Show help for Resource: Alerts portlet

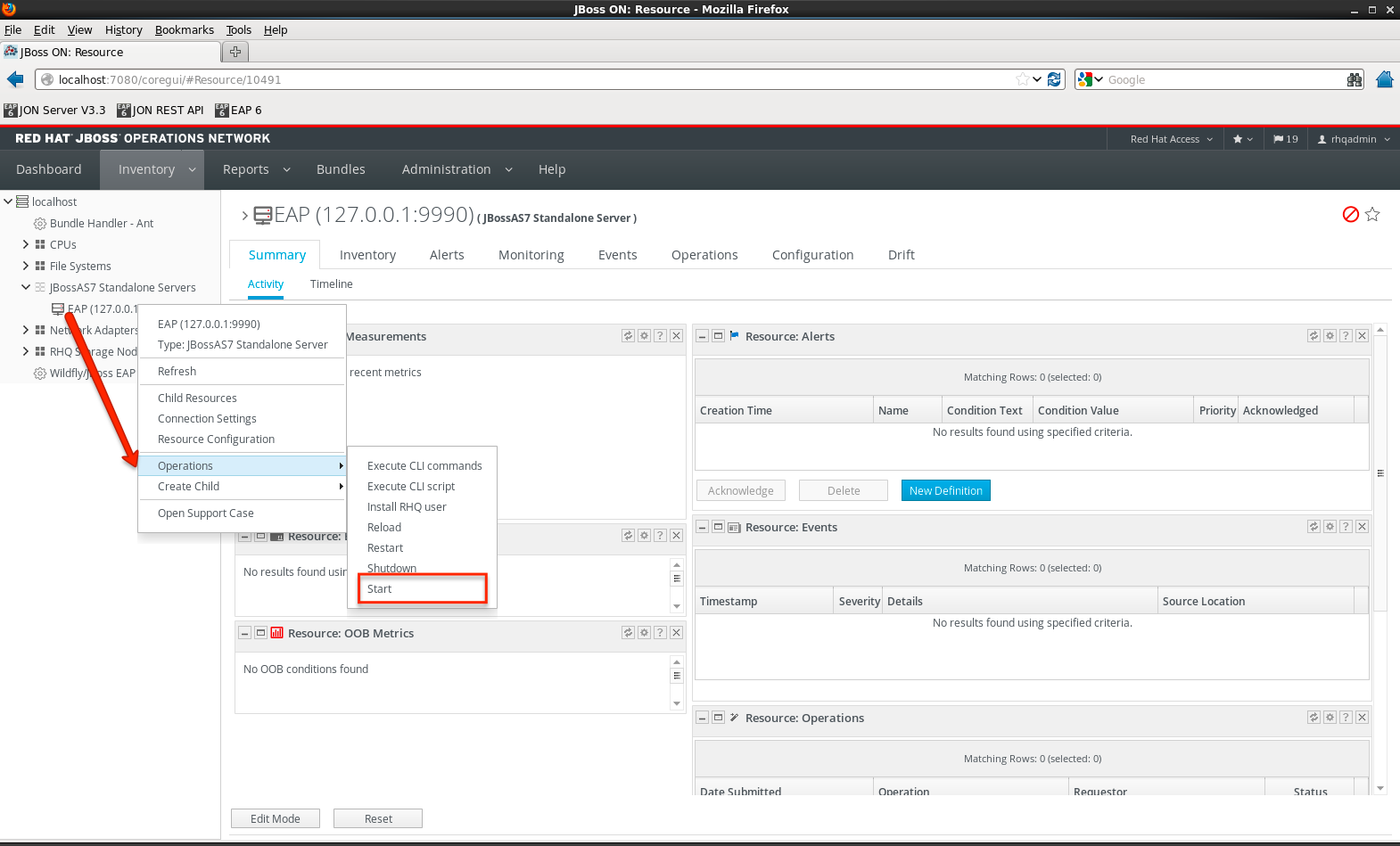[1346, 336]
